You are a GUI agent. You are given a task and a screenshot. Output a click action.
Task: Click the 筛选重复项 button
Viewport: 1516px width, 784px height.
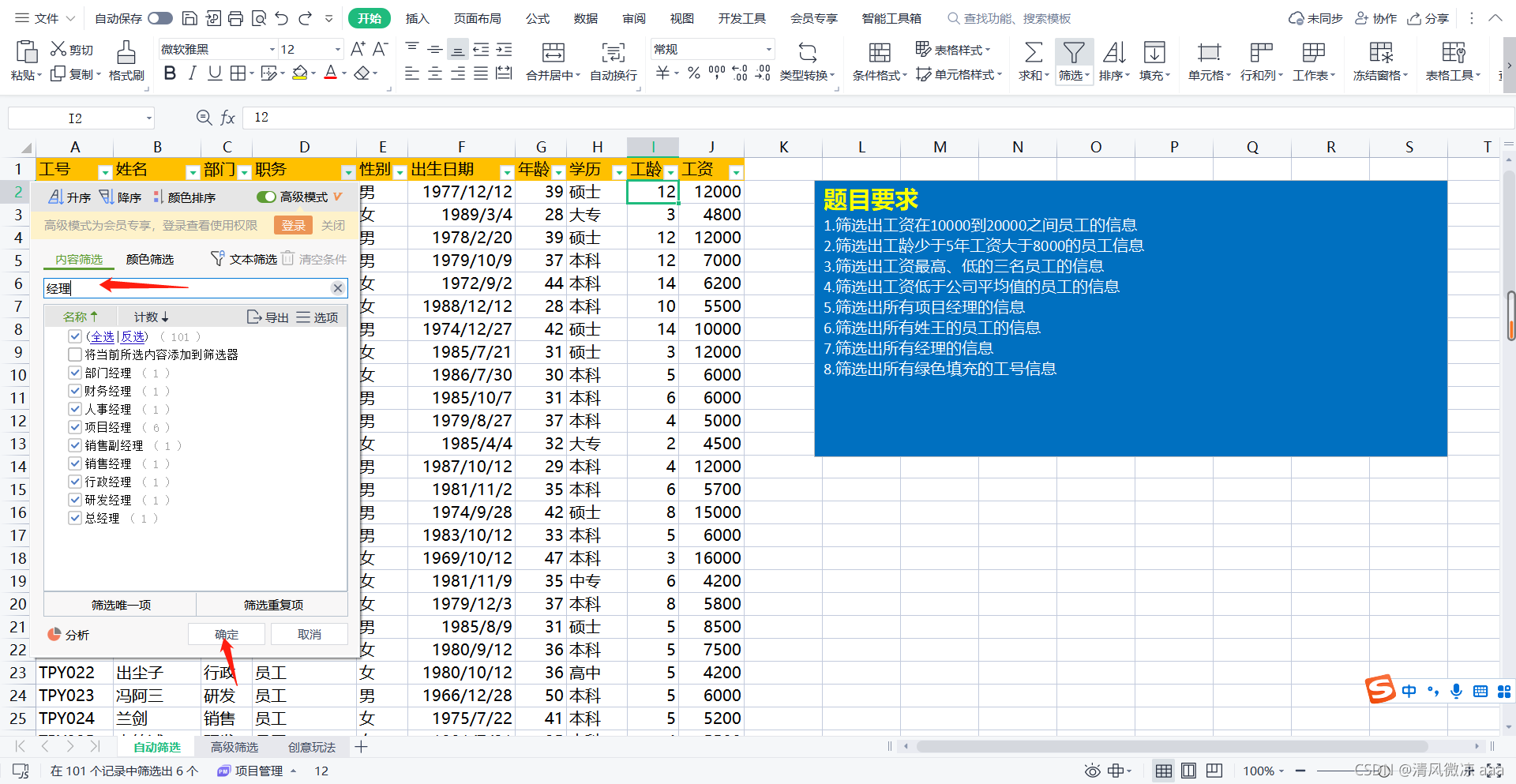[x=273, y=605]
